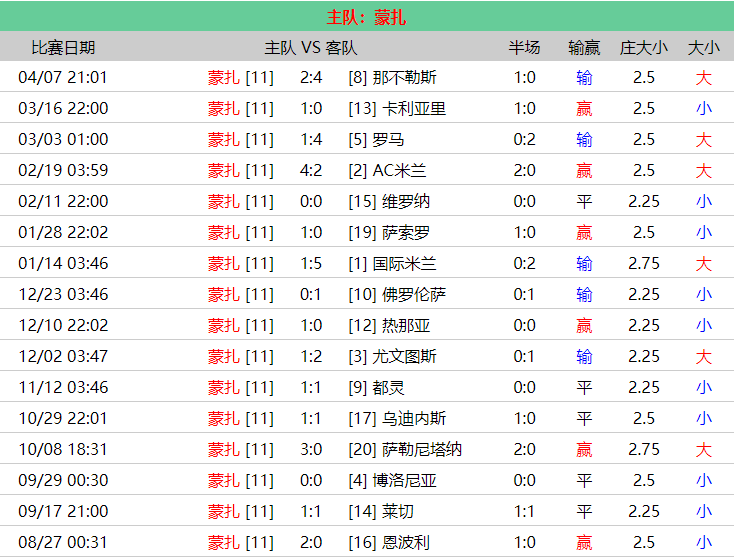737x558 pixels.
Task: Click the 4:2 score against AC米兰
Action: pos(311,171)
